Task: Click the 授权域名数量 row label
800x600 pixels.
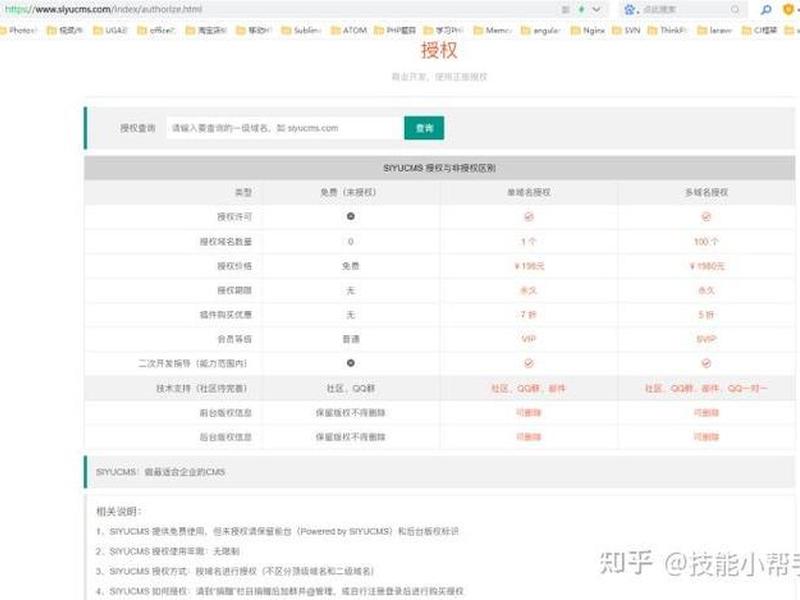Action: [x=226, y=241]
